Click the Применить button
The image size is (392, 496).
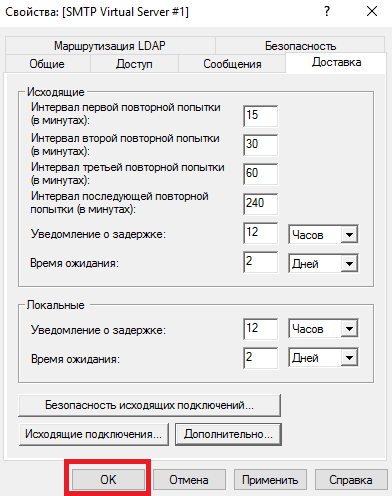pos(270,479)
